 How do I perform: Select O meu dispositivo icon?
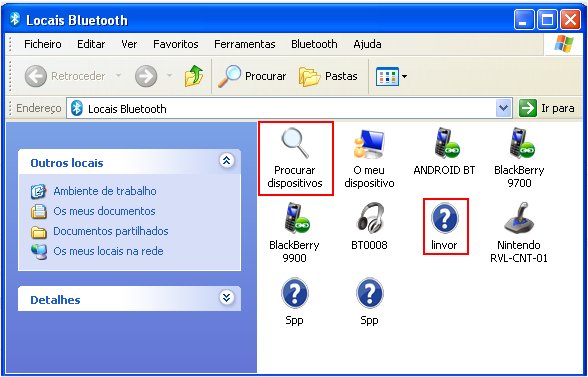369,144
